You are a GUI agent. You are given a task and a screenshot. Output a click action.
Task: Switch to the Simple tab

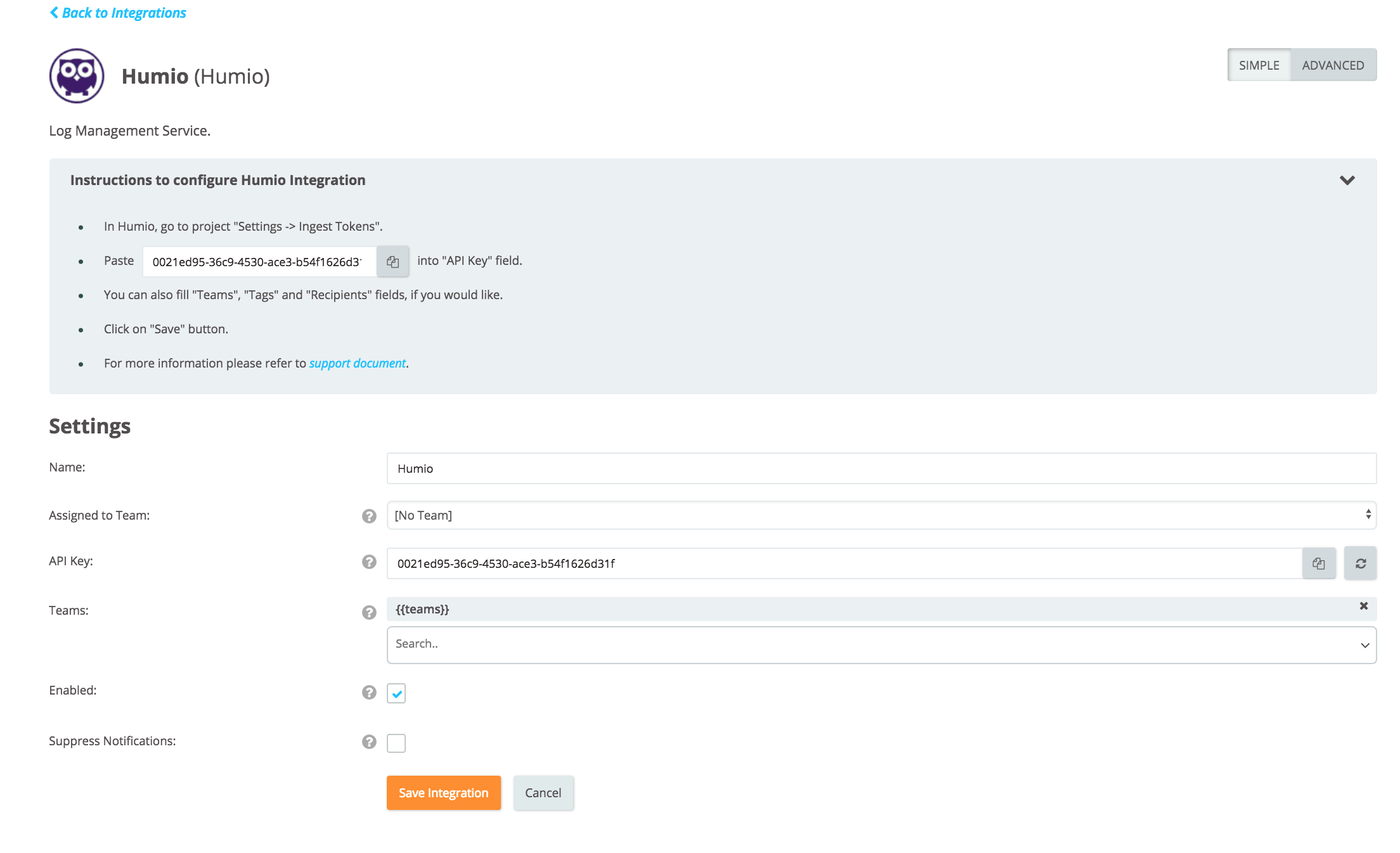coord(1259,65)
